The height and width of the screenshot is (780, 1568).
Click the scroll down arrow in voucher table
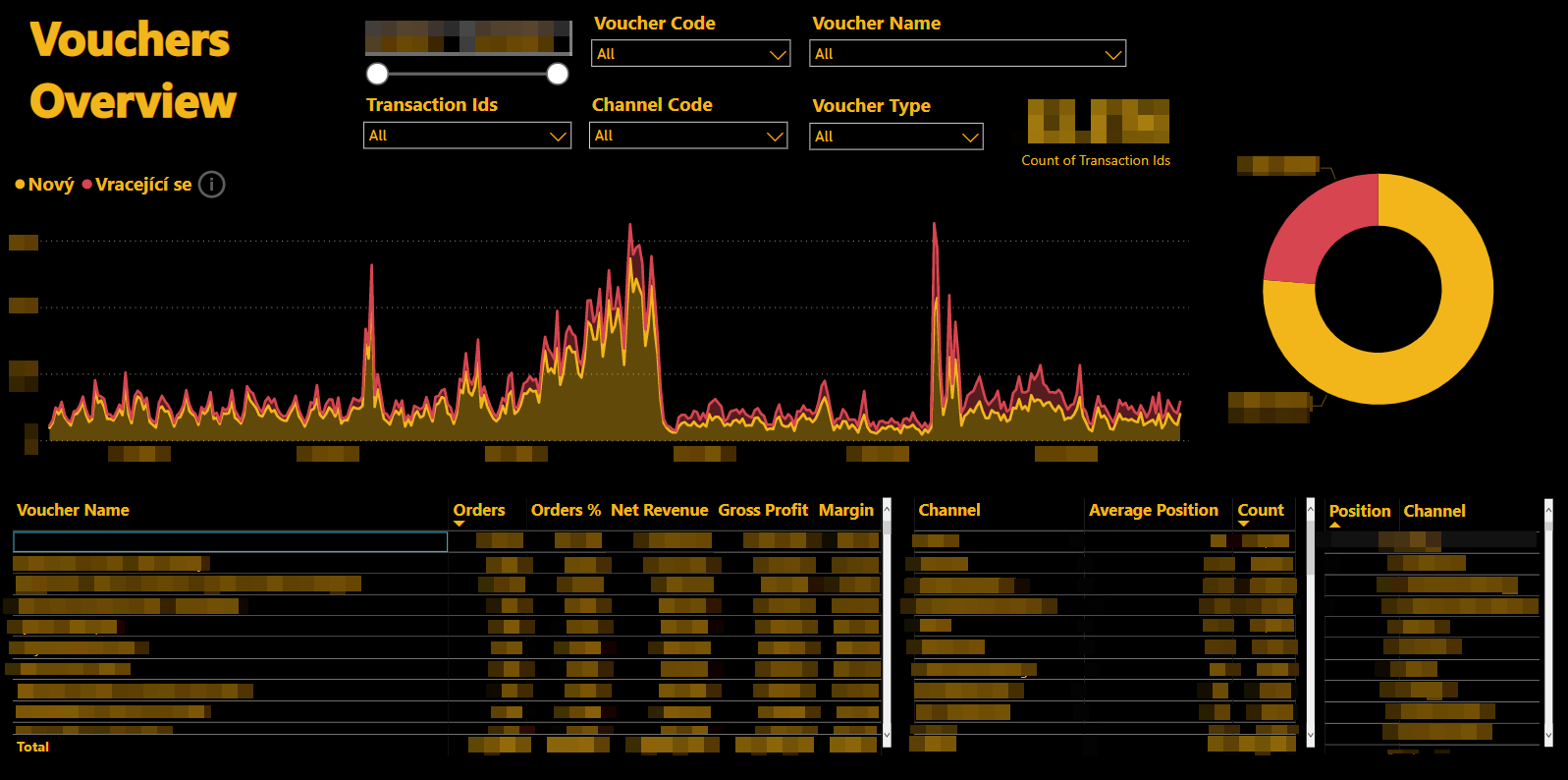(x=887, y=735)
